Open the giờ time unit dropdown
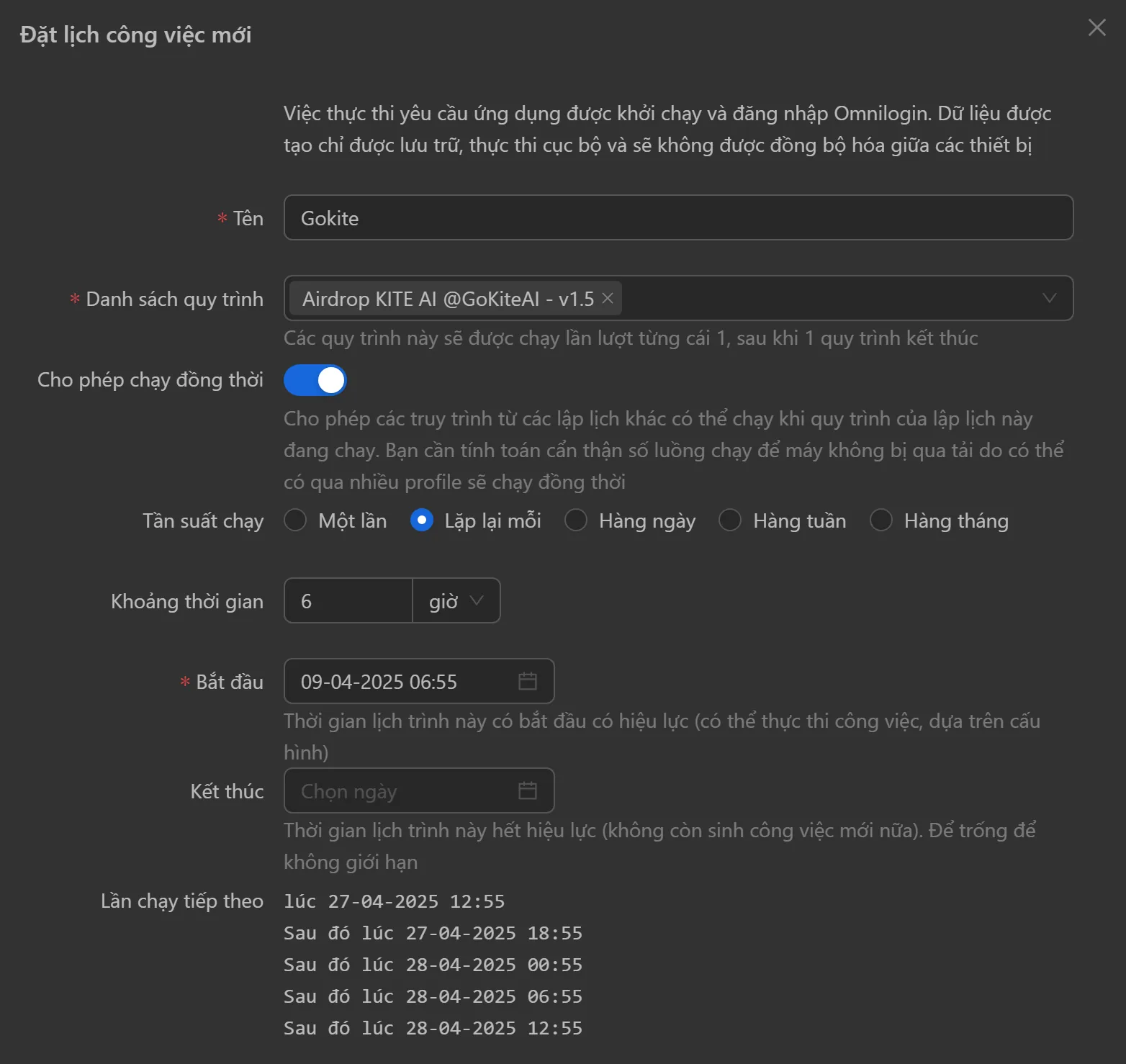Viewport: 1126px width, 1064px height. [456, 600]
